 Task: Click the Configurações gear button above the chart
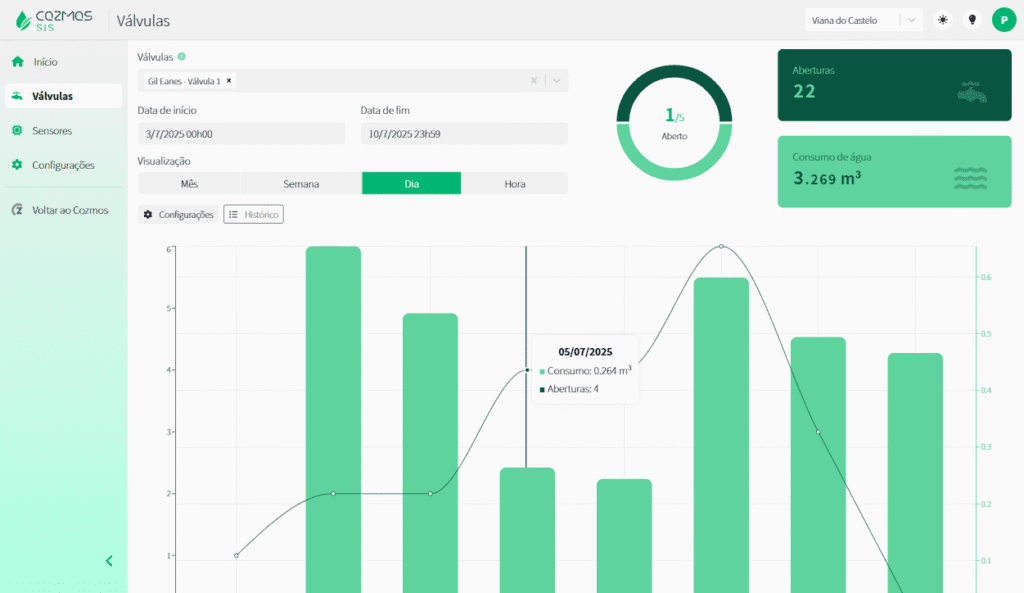coord(178,214)
